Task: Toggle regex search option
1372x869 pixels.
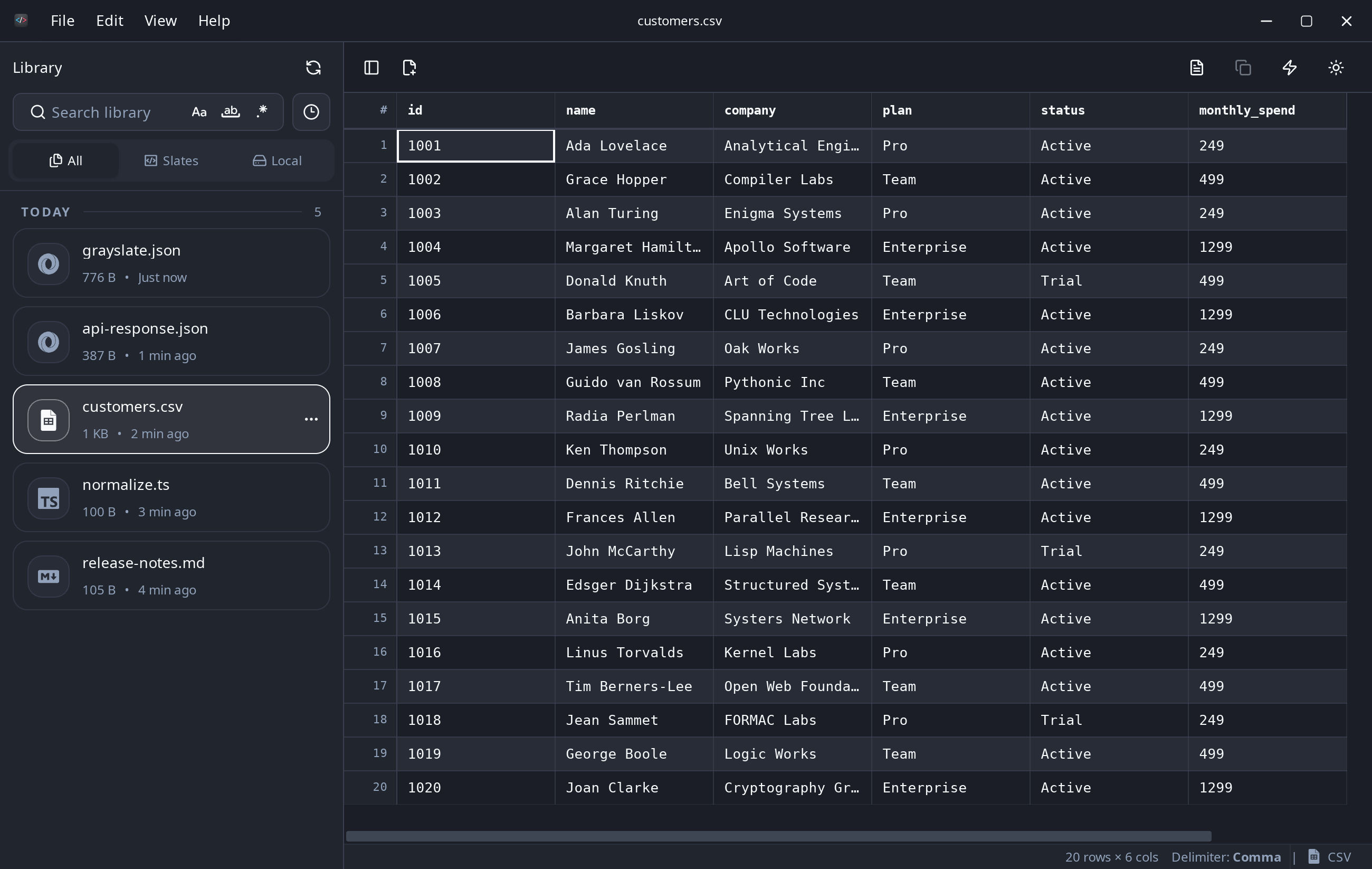Action: coord(262,112)
